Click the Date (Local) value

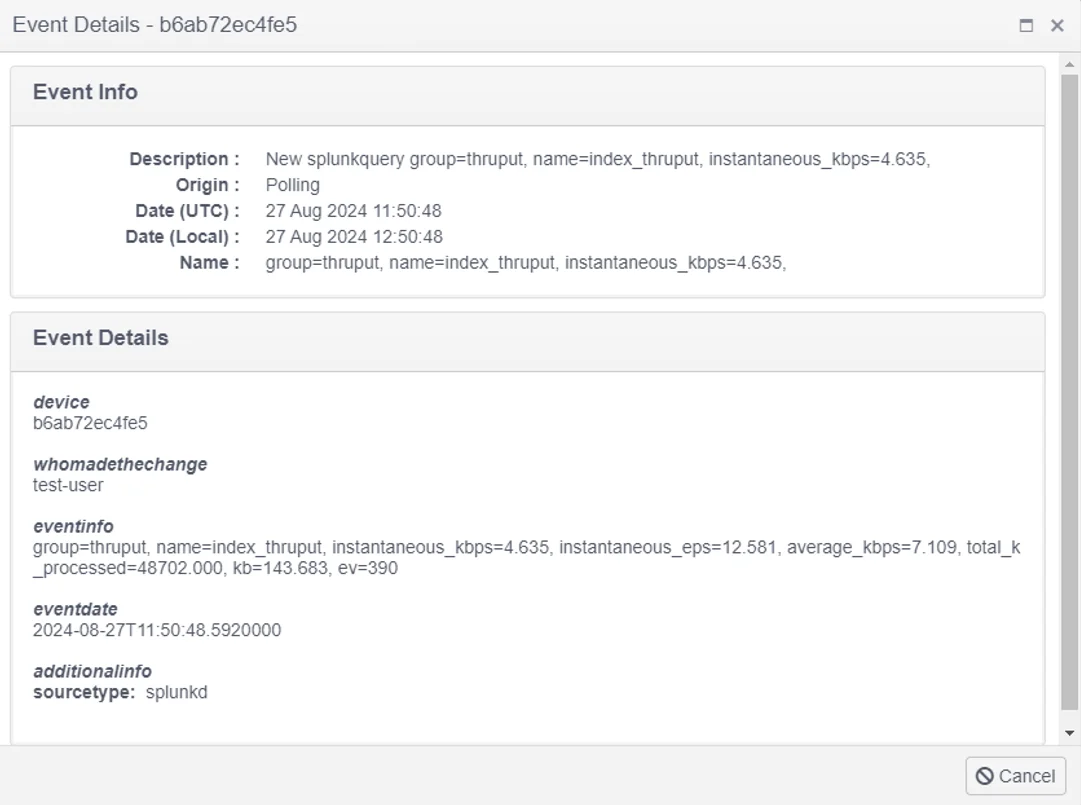(x=354, y=237)
